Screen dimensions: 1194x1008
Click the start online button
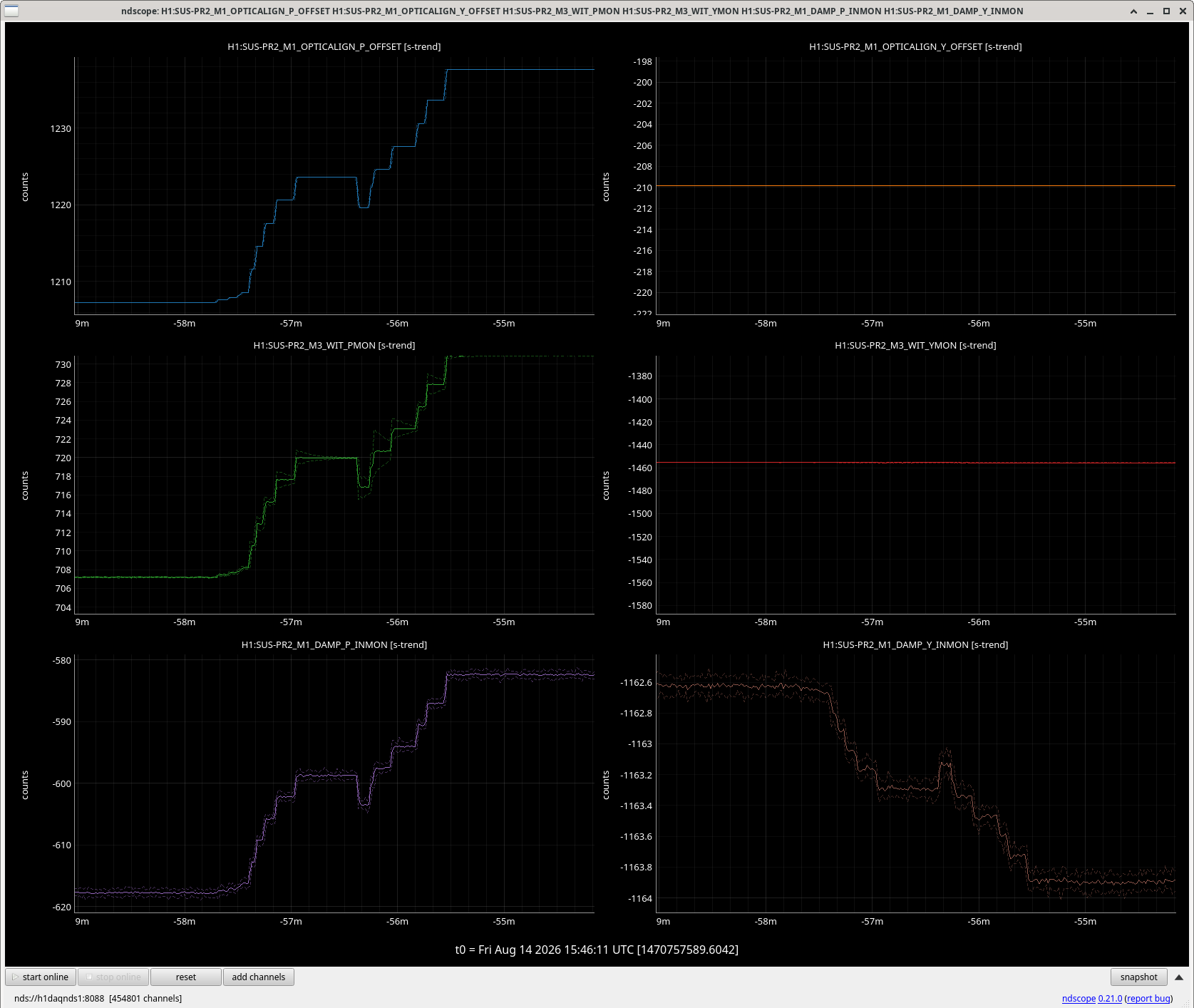tap(41, 977)
